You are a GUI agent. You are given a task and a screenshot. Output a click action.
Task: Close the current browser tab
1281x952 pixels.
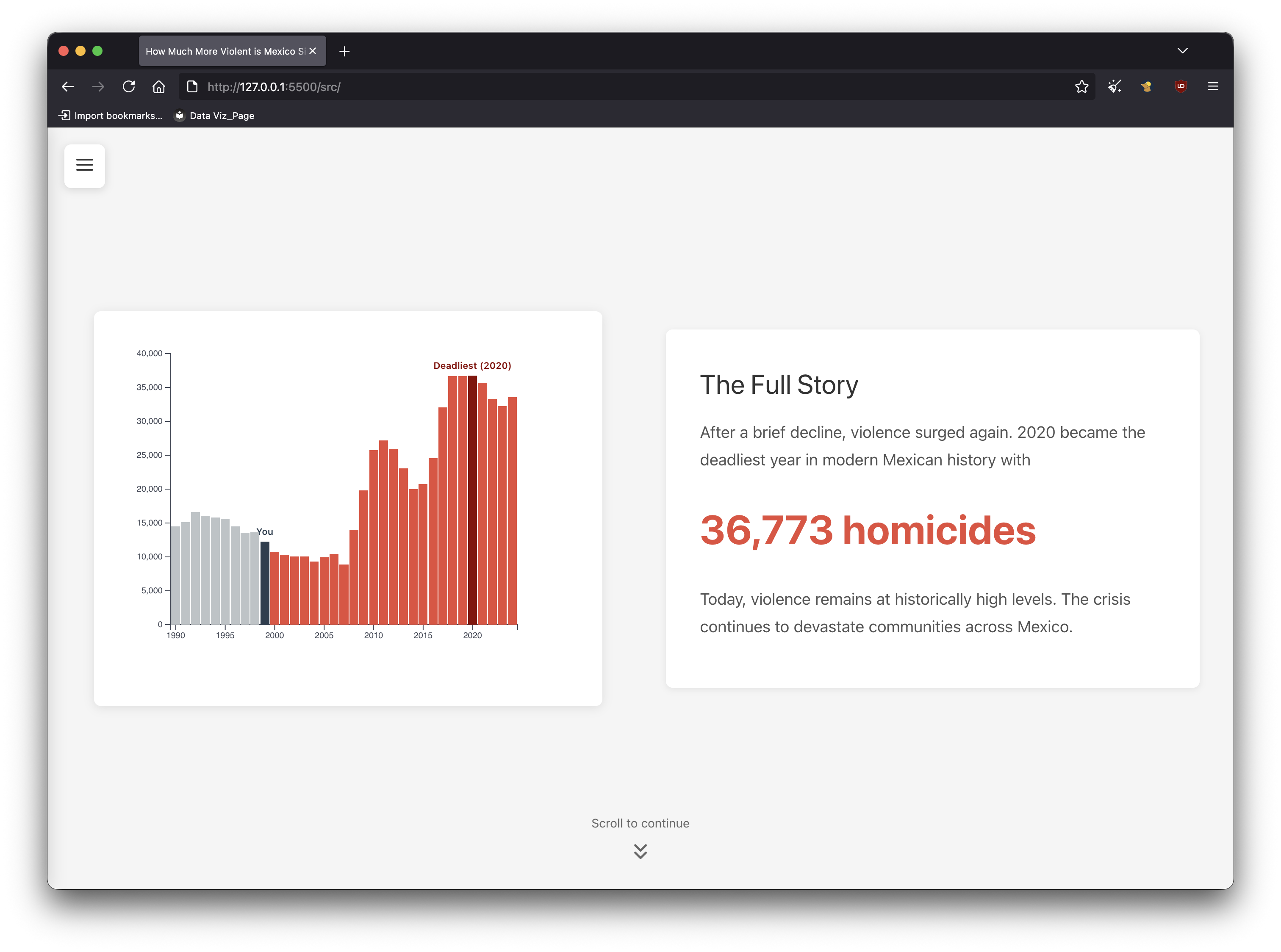(313, 51)
